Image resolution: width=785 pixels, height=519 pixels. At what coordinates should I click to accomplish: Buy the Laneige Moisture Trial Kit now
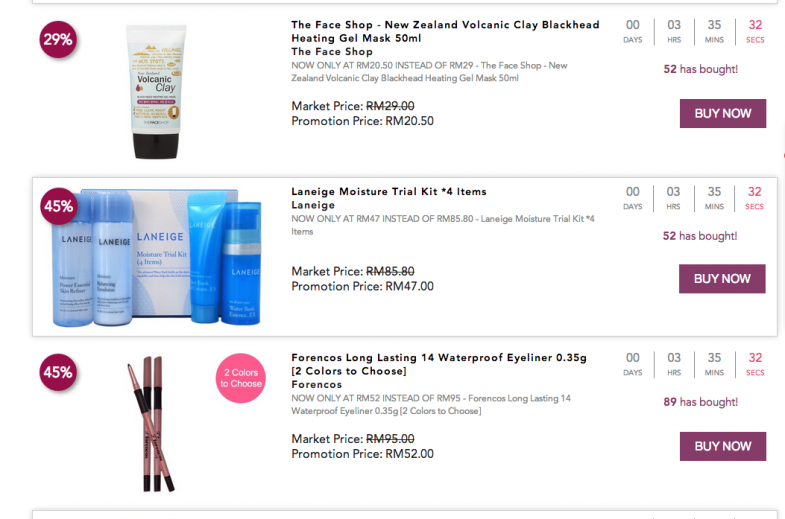(x=722, y=279)
